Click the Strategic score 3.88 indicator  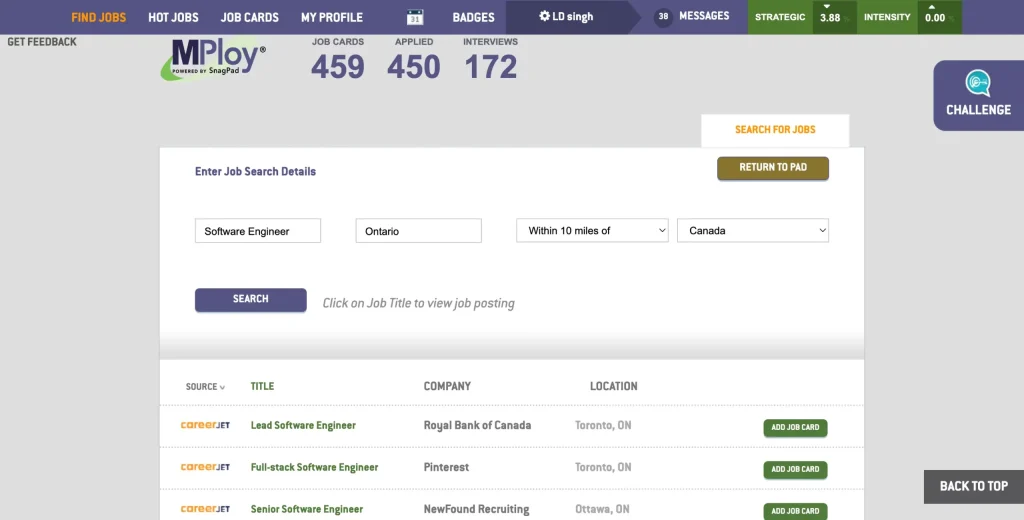829,17
